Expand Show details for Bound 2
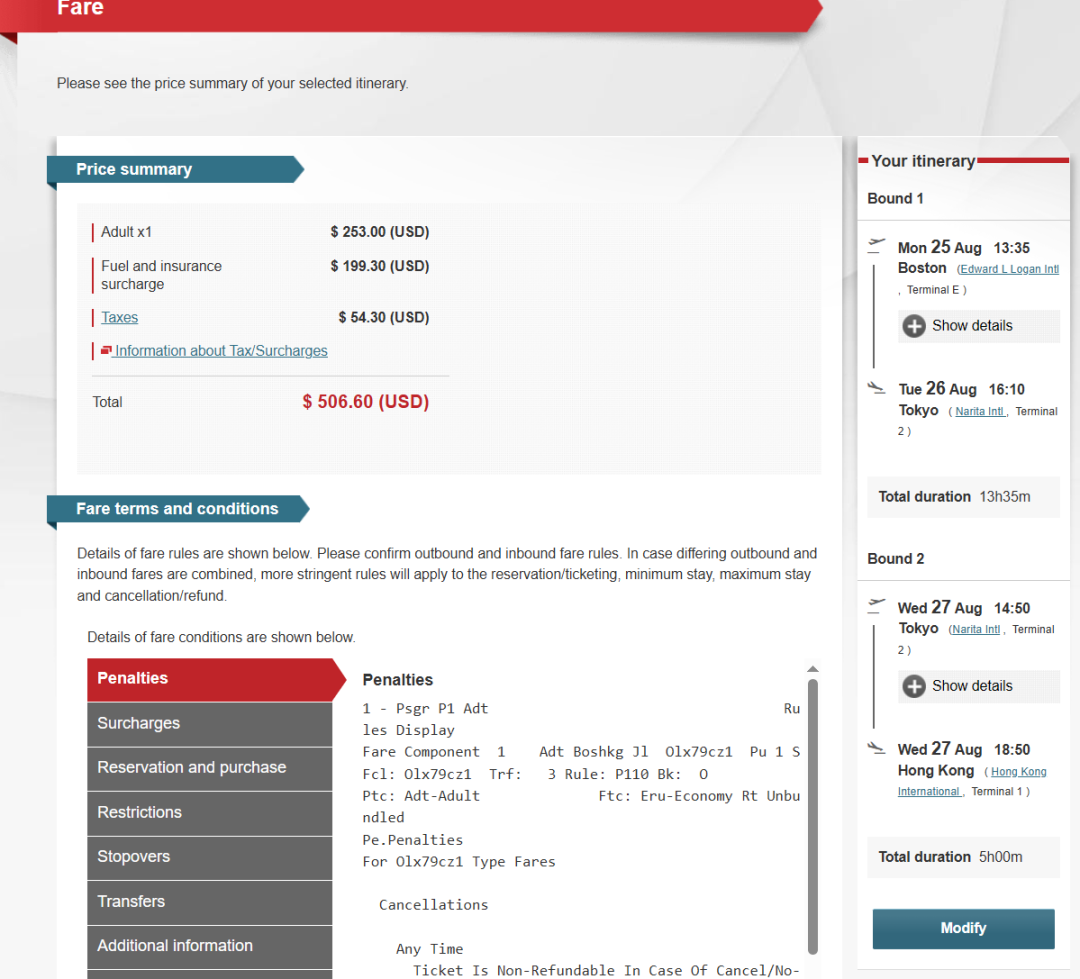1080x979 pixels. pyautogui.click(x=972, y=686)
